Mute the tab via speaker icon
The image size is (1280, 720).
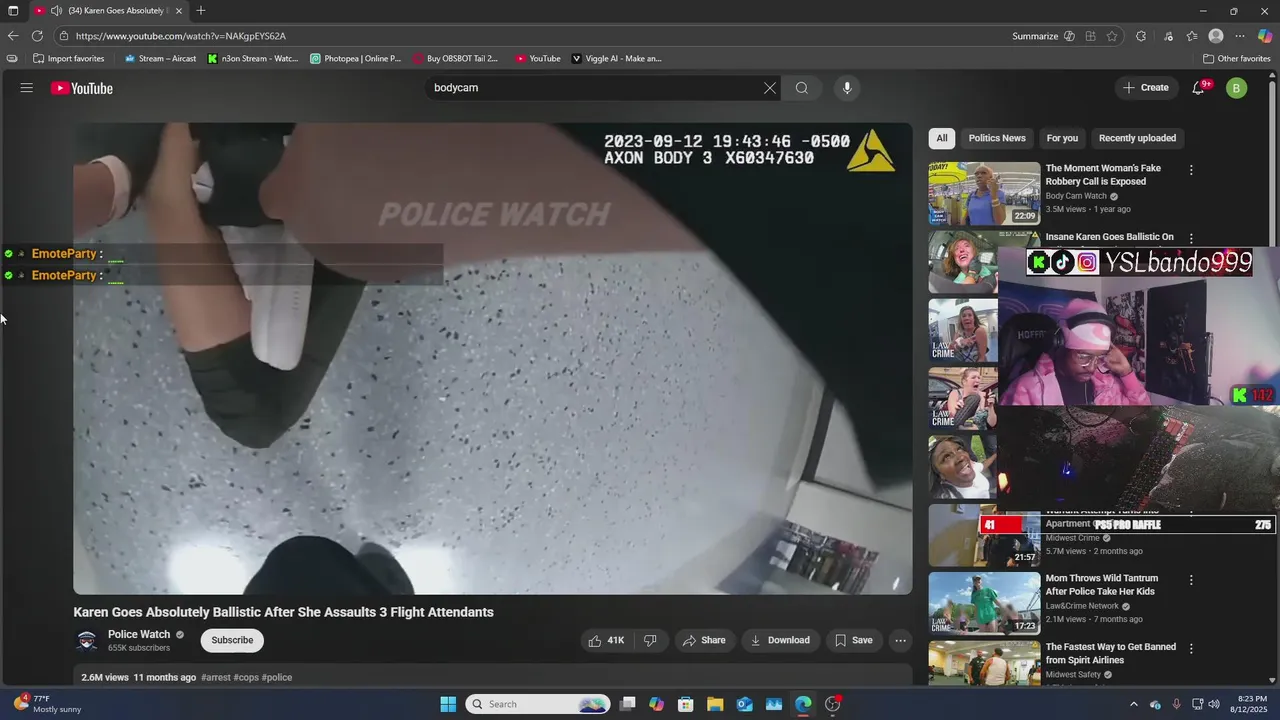(56, 11)
